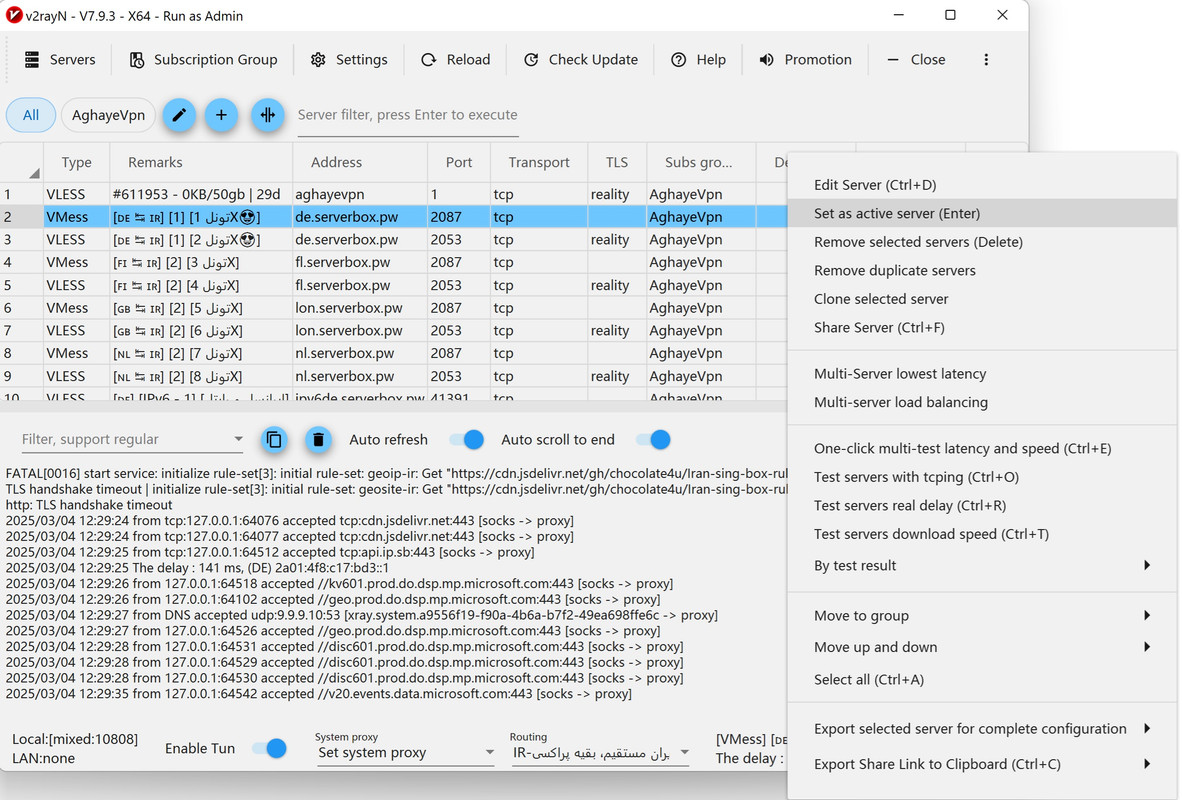Choose Share Server (Ctrl+F)
Viewport: 1182px width, 800px height.
(x=982, y=327)
